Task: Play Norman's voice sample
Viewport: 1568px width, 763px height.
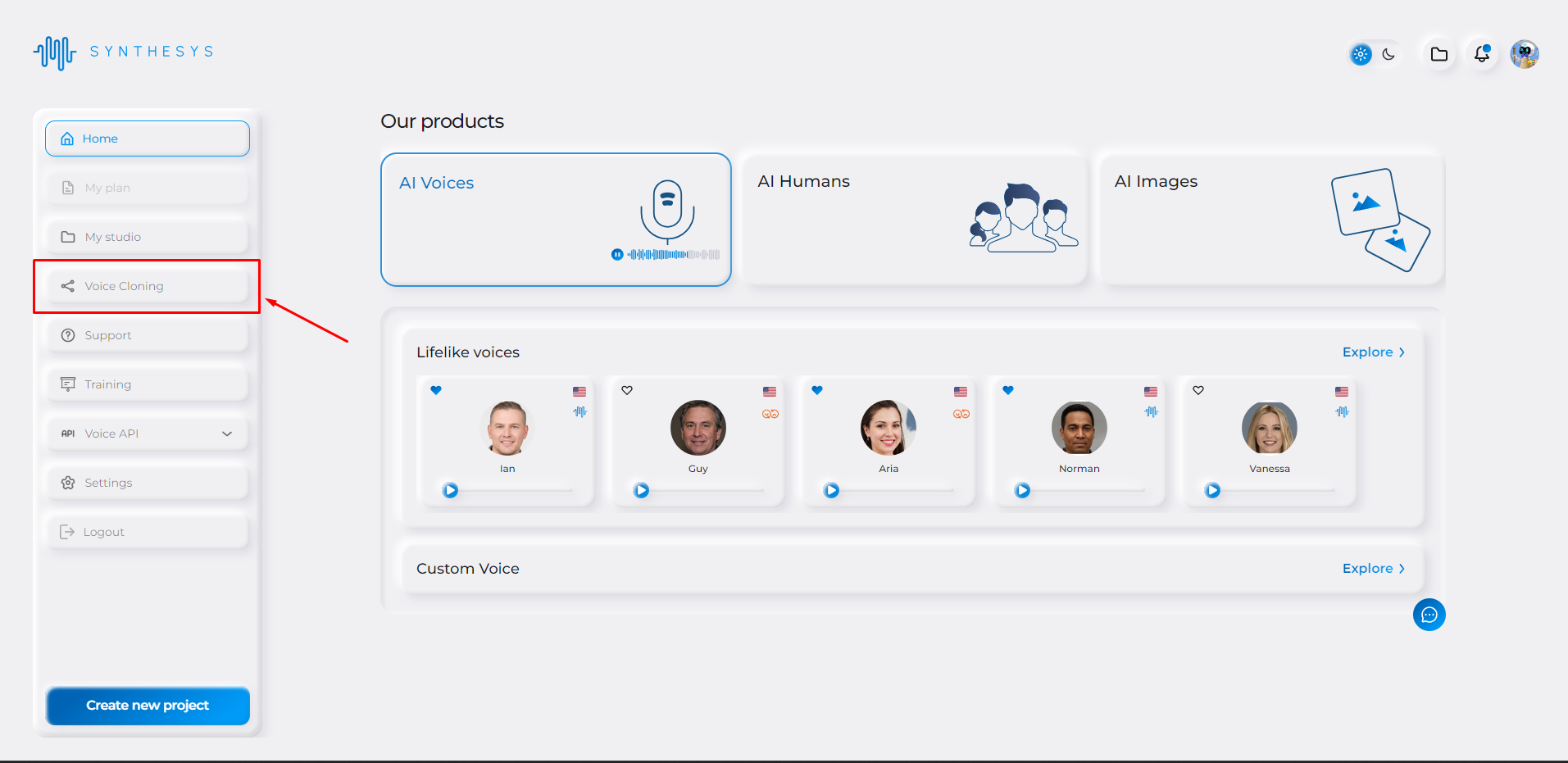Action: [1023, 490]
